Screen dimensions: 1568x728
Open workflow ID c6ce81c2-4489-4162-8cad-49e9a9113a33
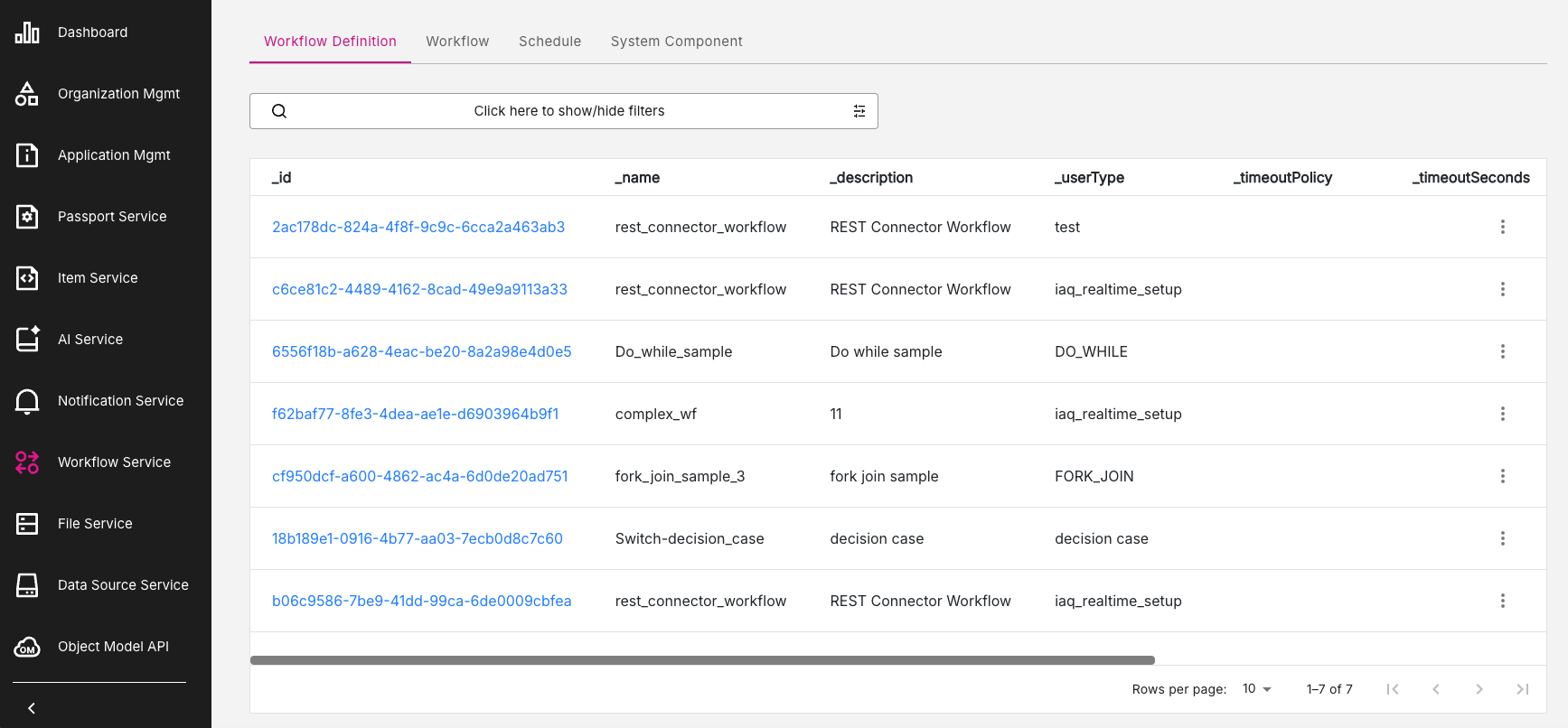coord(419,289)
